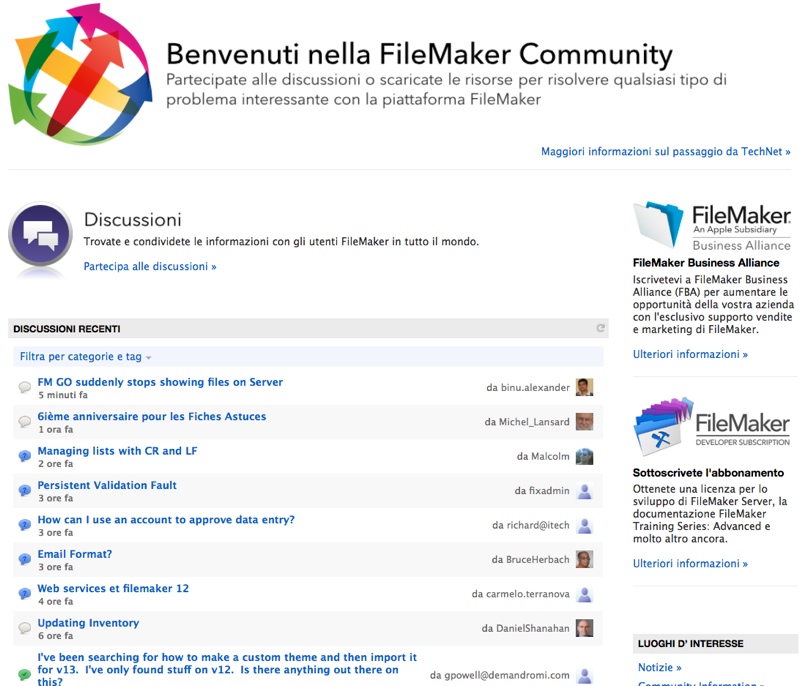Open the Notizie link under Luoghi d'interesse
Image resolution: width=800 pixels, height=686 pixels.
click(659, 667)
